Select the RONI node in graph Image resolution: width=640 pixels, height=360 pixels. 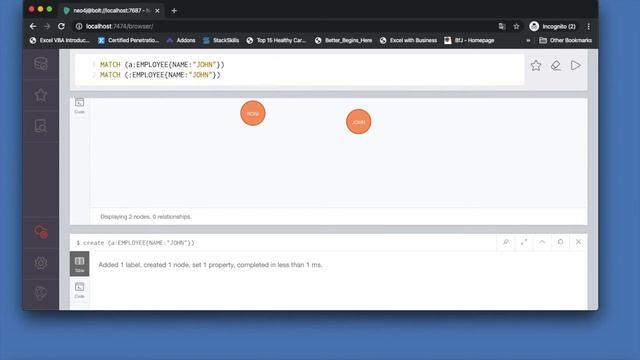coord(253,113)
